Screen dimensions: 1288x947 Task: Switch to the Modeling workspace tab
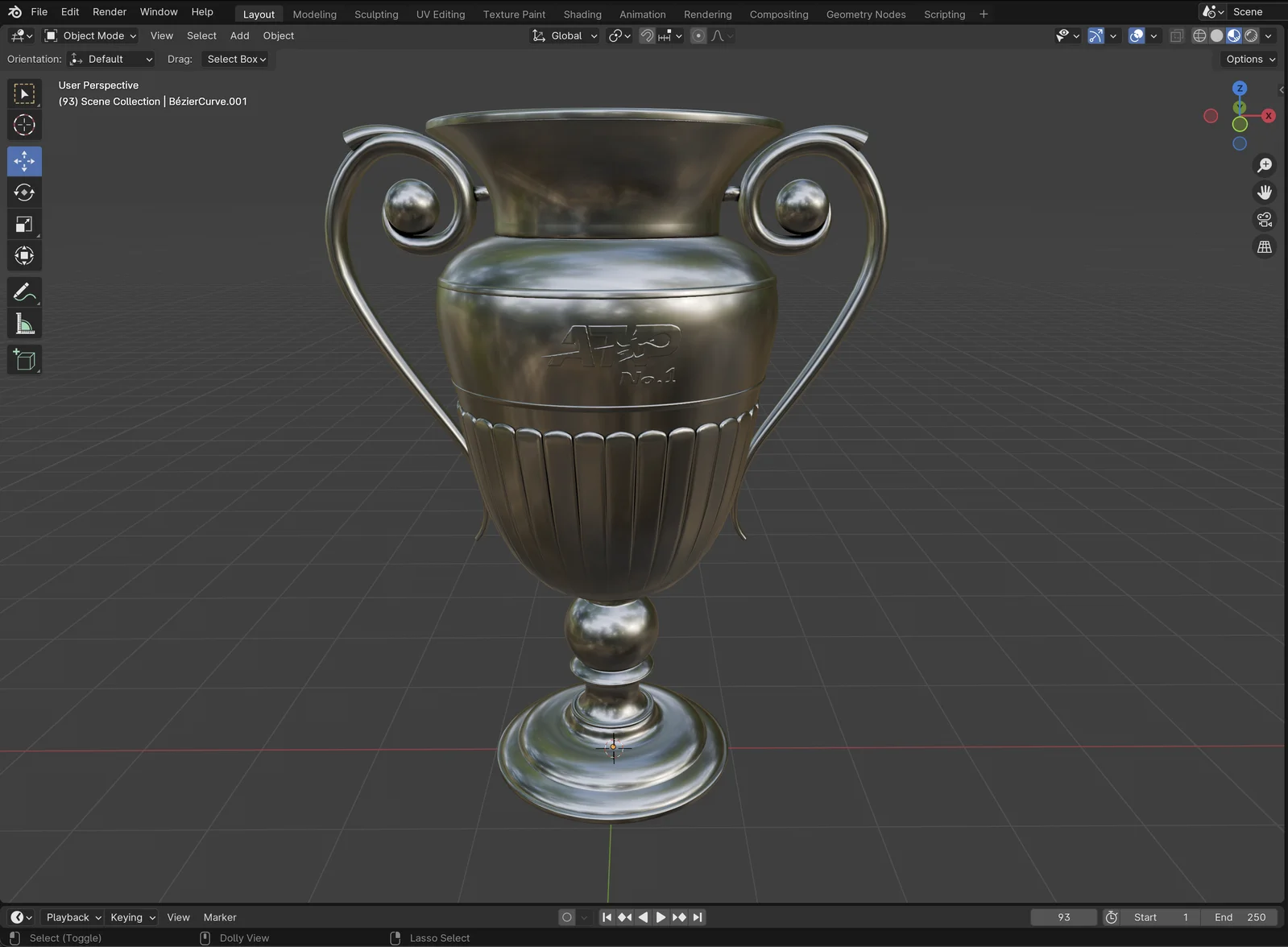314,14
